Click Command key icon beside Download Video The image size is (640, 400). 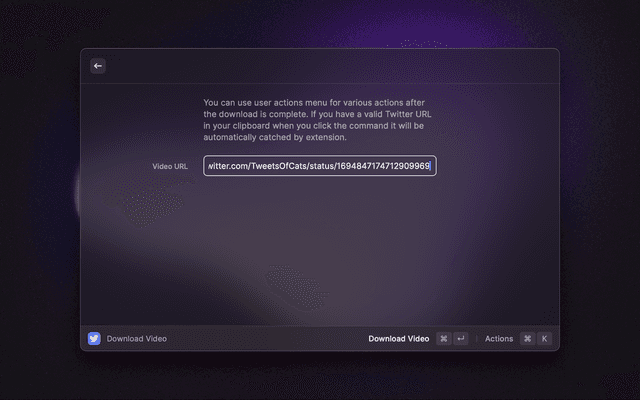(444, 339)
